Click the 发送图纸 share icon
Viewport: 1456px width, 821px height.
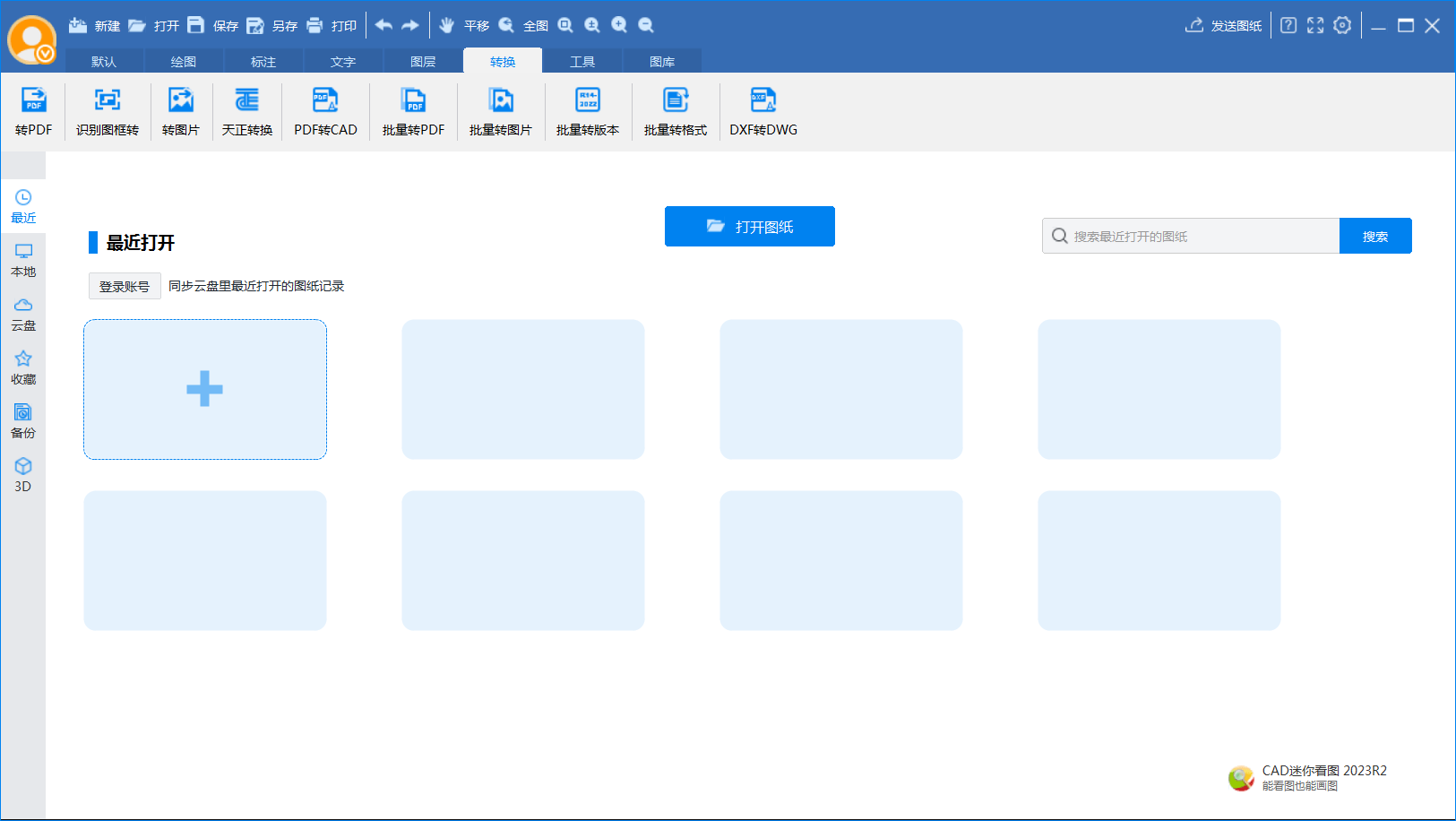pyautogui.click(x=1194, y=25)
